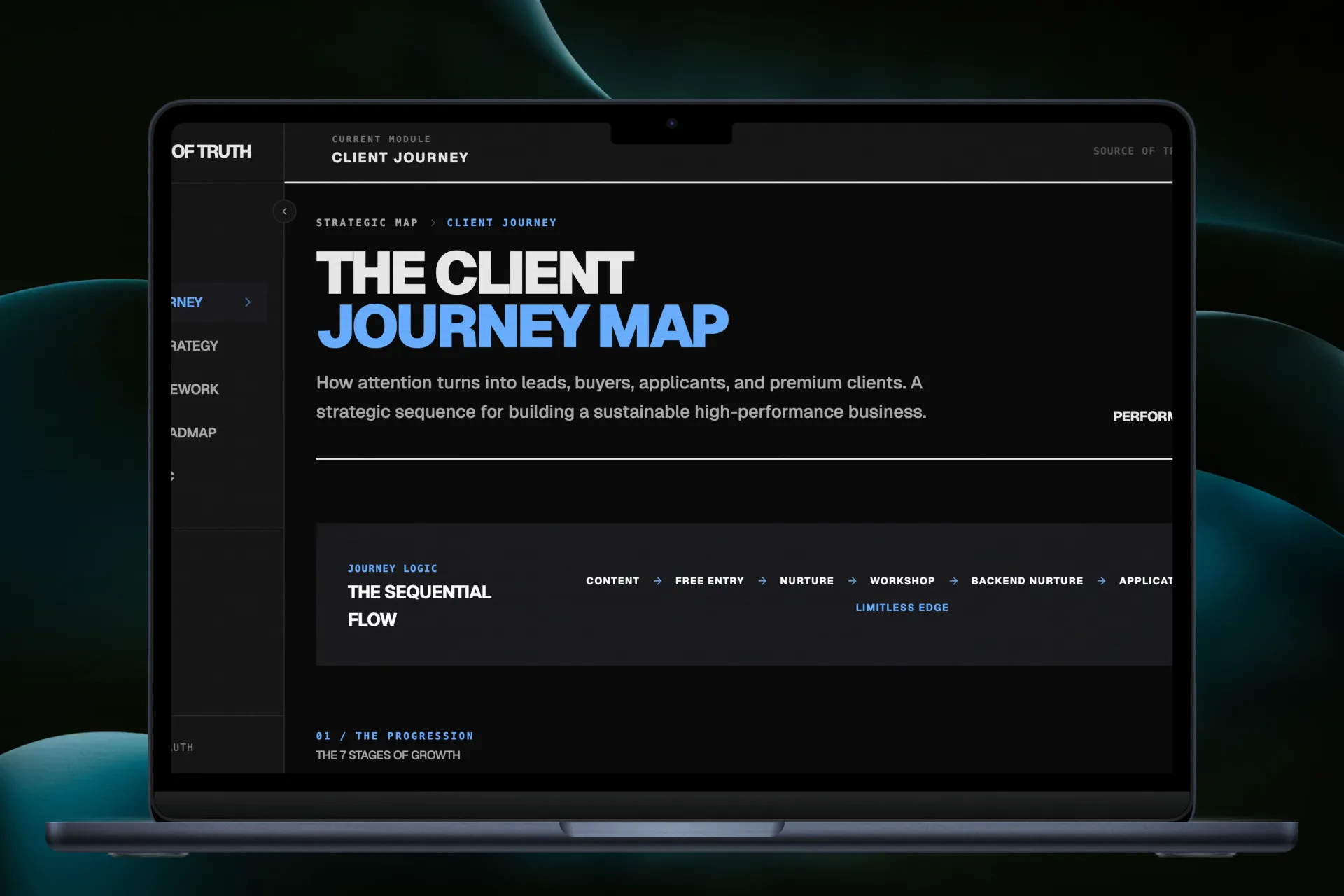The width and height of the screenshot is (1344, 896).
Task: Click the arrow between Free Entry and Nurture
Action: coord(762,581)
